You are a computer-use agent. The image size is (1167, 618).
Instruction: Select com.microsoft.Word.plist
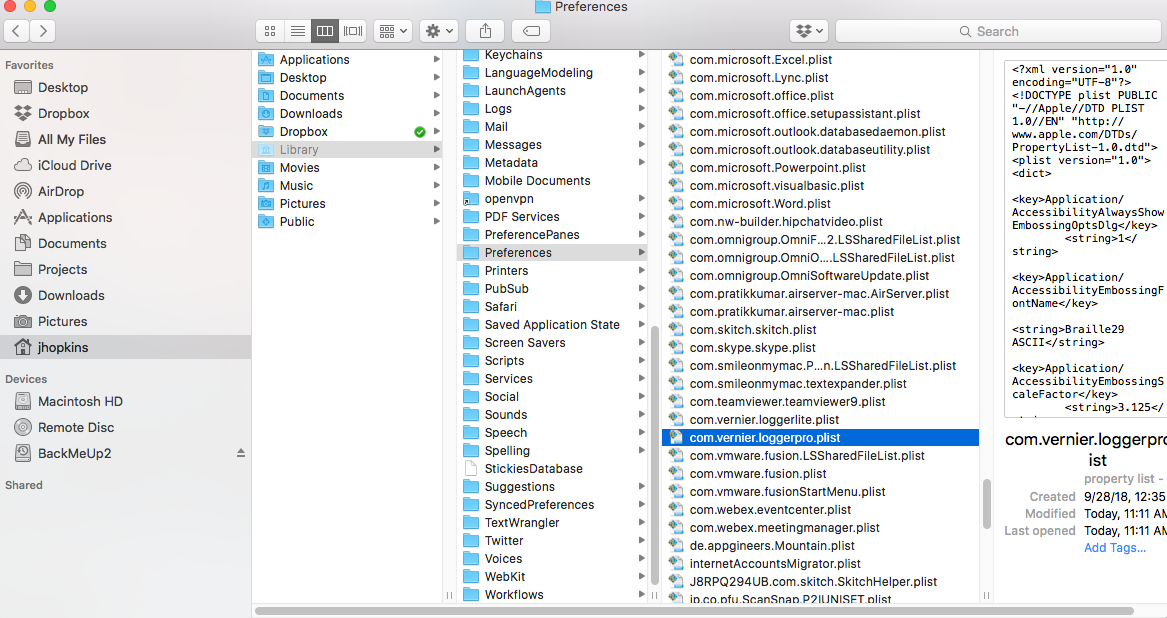tap(820, 204)
